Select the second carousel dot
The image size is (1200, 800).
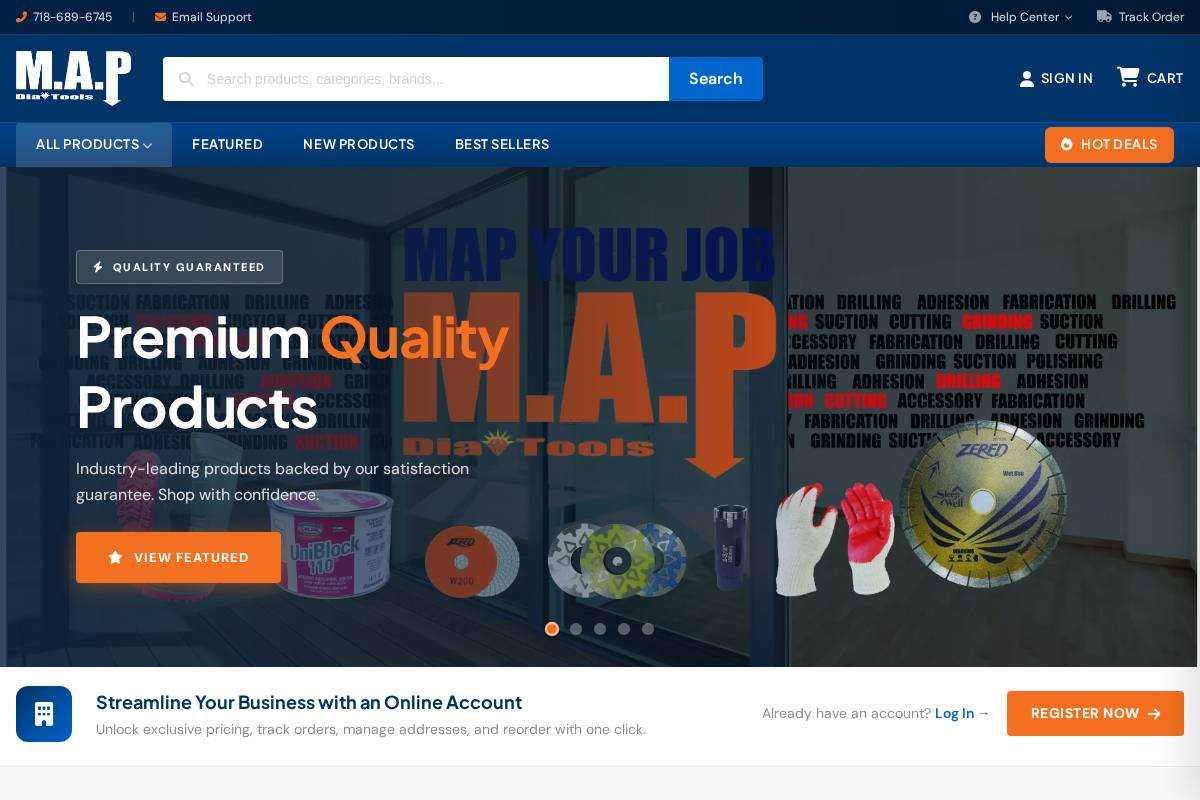click(576, 629)
